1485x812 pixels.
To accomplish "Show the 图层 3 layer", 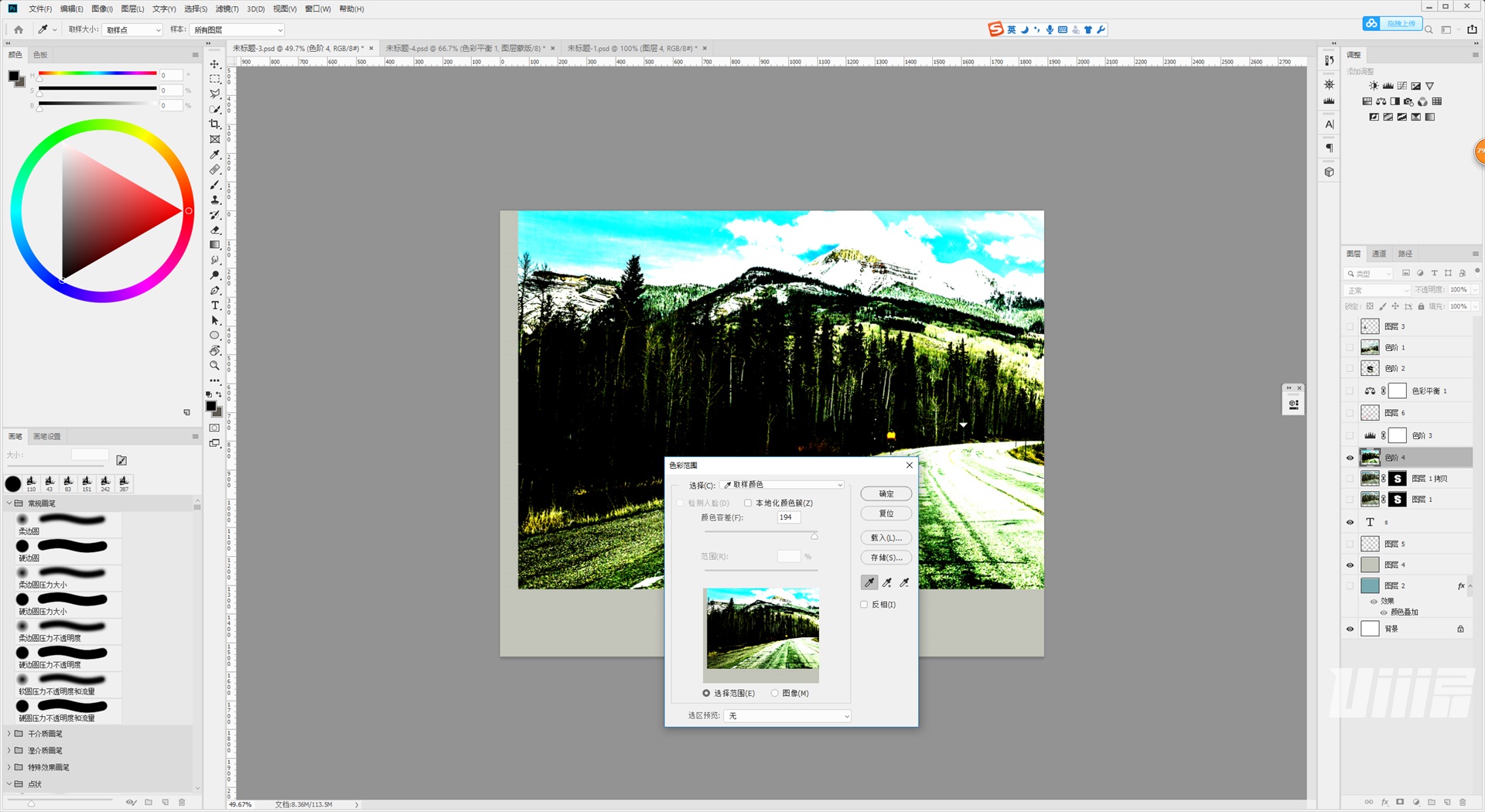I will 1350,326.
